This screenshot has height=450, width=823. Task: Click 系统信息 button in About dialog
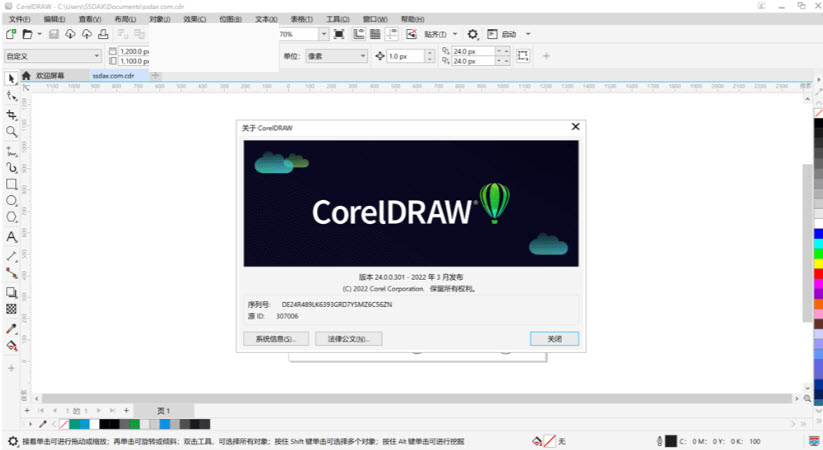pos(276,339)
